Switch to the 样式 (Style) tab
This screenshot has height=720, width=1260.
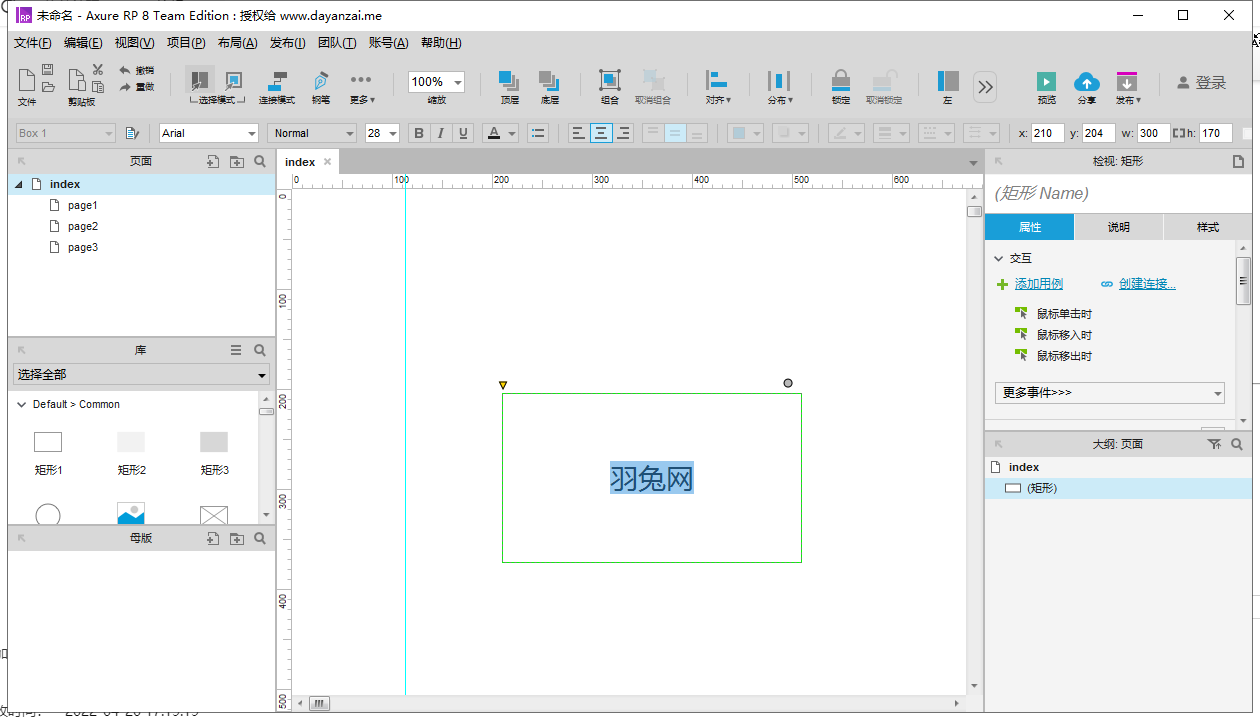point(1208,227)
